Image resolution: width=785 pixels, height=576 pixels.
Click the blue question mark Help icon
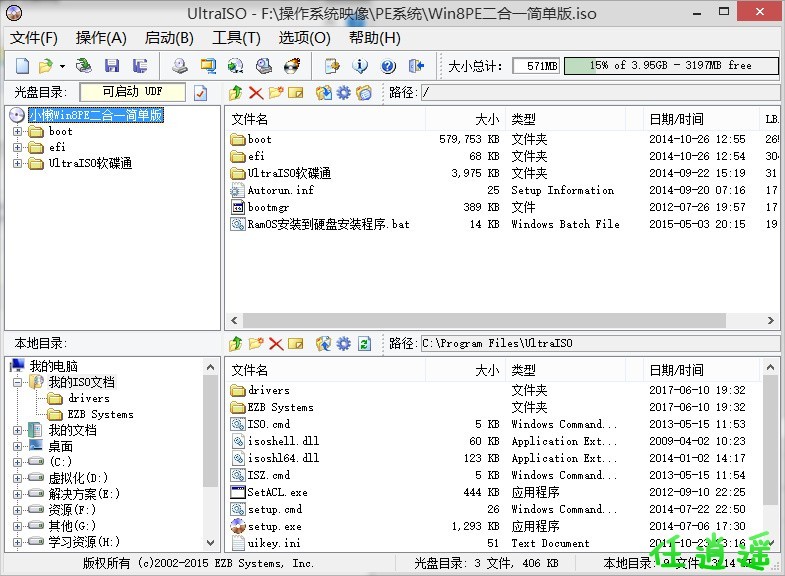(388, 66)
